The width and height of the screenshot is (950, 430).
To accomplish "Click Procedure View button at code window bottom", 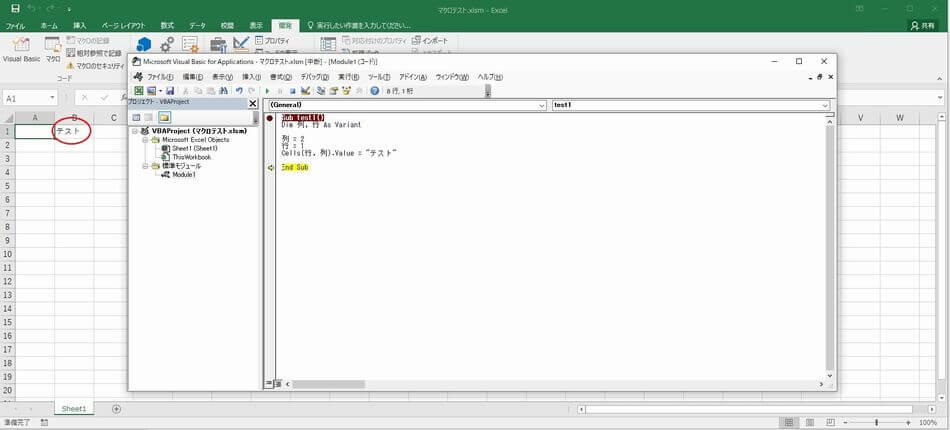I will (269, 384).
